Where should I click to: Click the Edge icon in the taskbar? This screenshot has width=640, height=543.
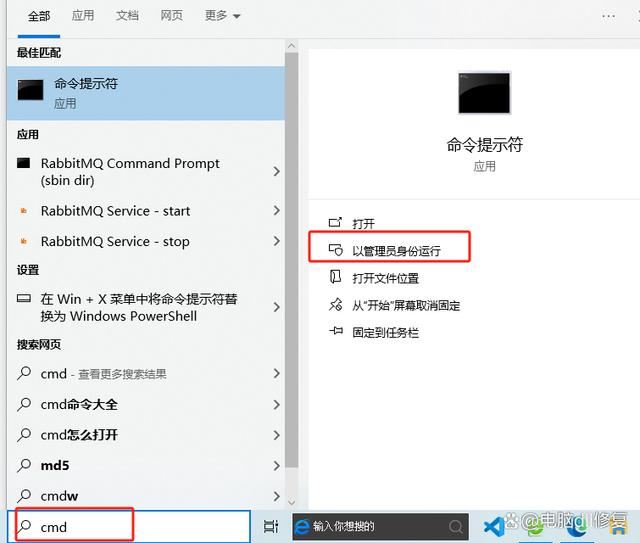pyautogui.click(x=301, y=526)
